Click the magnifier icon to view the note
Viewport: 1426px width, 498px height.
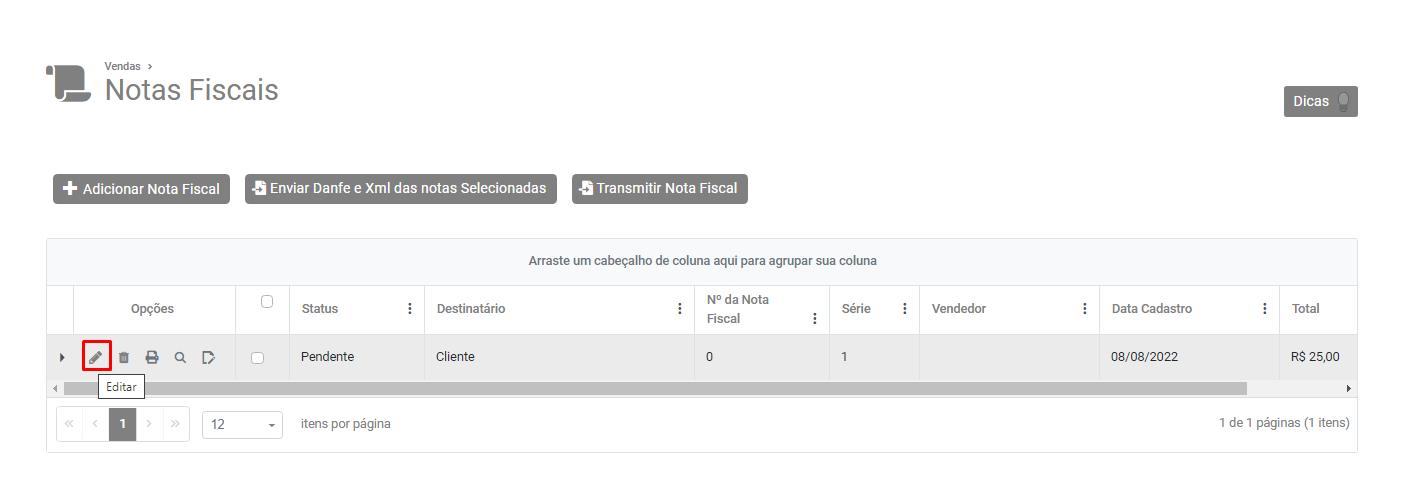(180, 357)
